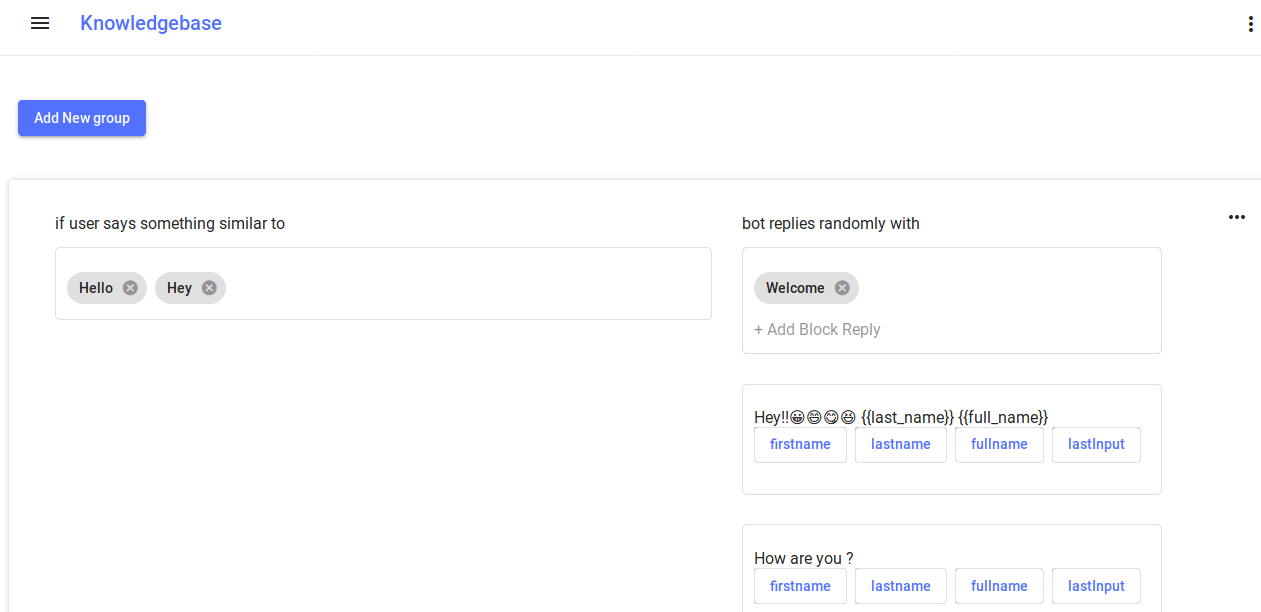Insert lastname into How are you reply

(900, 586)
